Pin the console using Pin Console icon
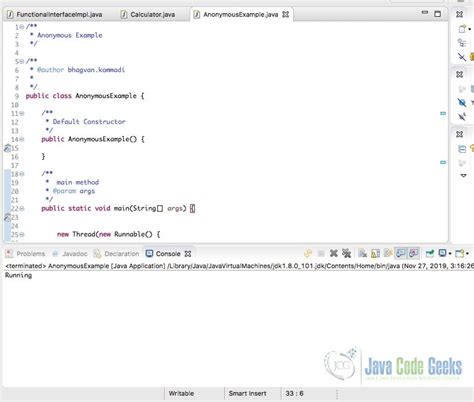This screenshot has height=402, width=474. pyautogui.click(x=429, y=254)
